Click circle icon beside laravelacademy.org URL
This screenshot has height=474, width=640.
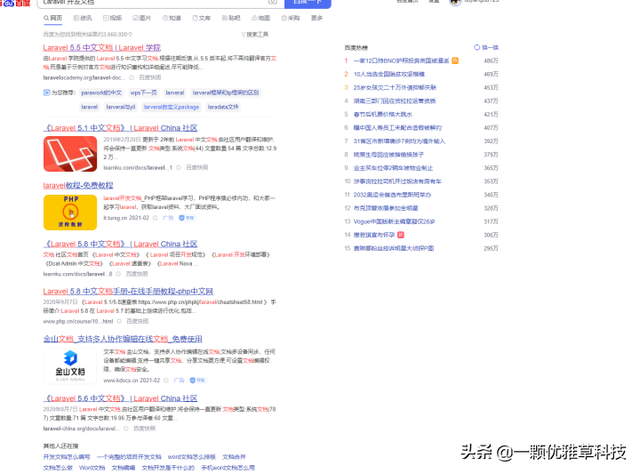pos(131,78)
